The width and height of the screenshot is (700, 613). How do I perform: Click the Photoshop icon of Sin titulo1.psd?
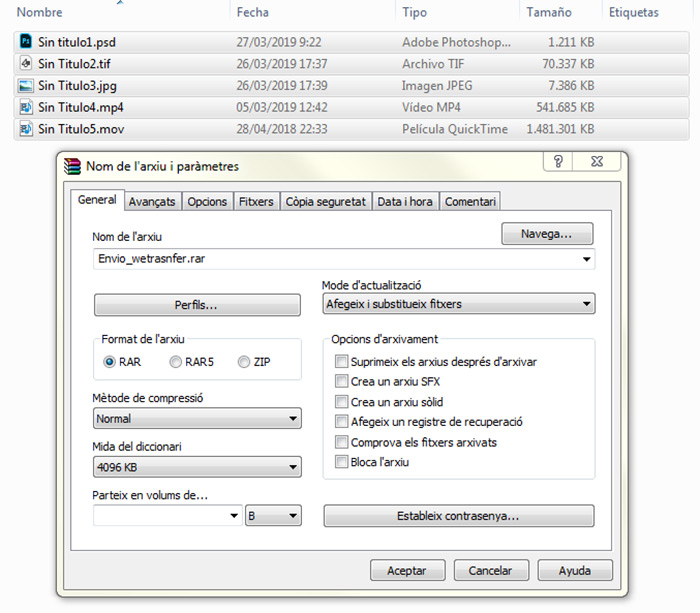pyautogui.click(x=26, y=43)
